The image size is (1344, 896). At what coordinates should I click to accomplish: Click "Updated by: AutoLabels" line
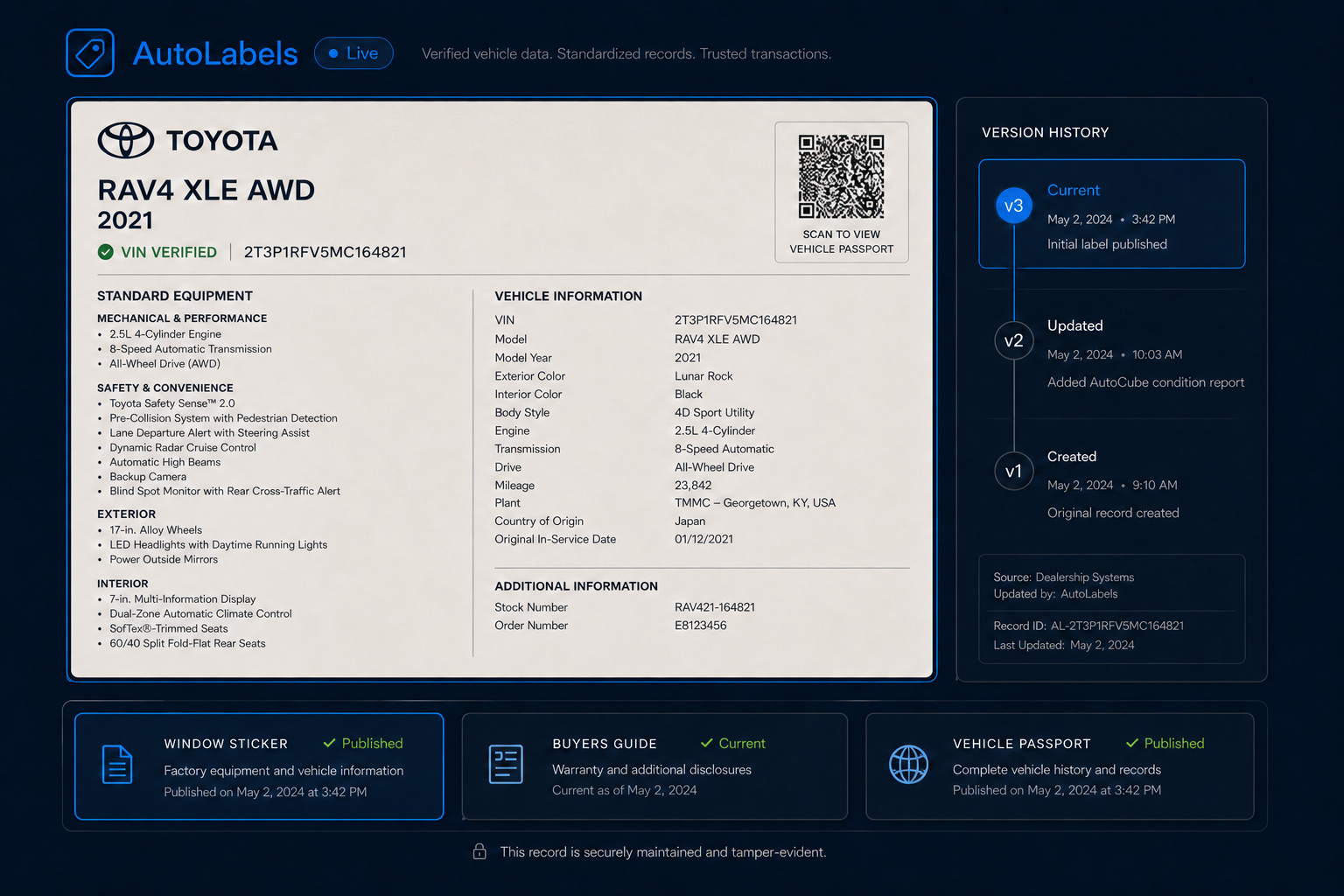pos(1055,594)
